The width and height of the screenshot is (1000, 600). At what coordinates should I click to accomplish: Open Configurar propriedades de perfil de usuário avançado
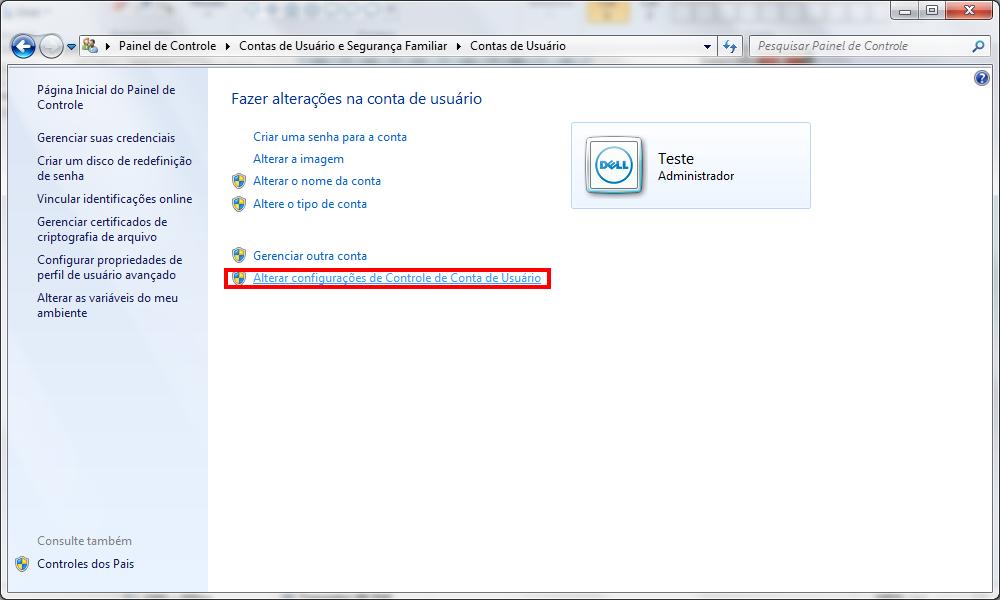point(110,268)
